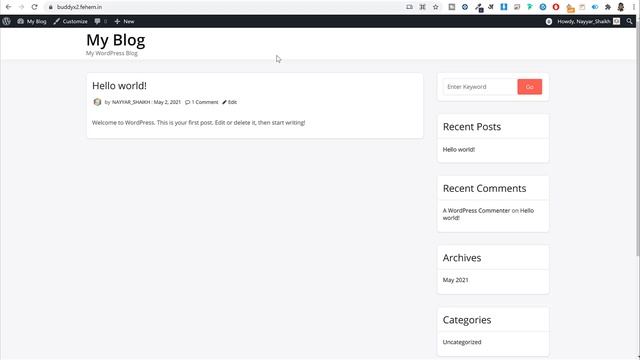Open the Uncategorized category link
Image resolution: width=640 pixels, height=360 pixels.
click(x=462, y=342)
